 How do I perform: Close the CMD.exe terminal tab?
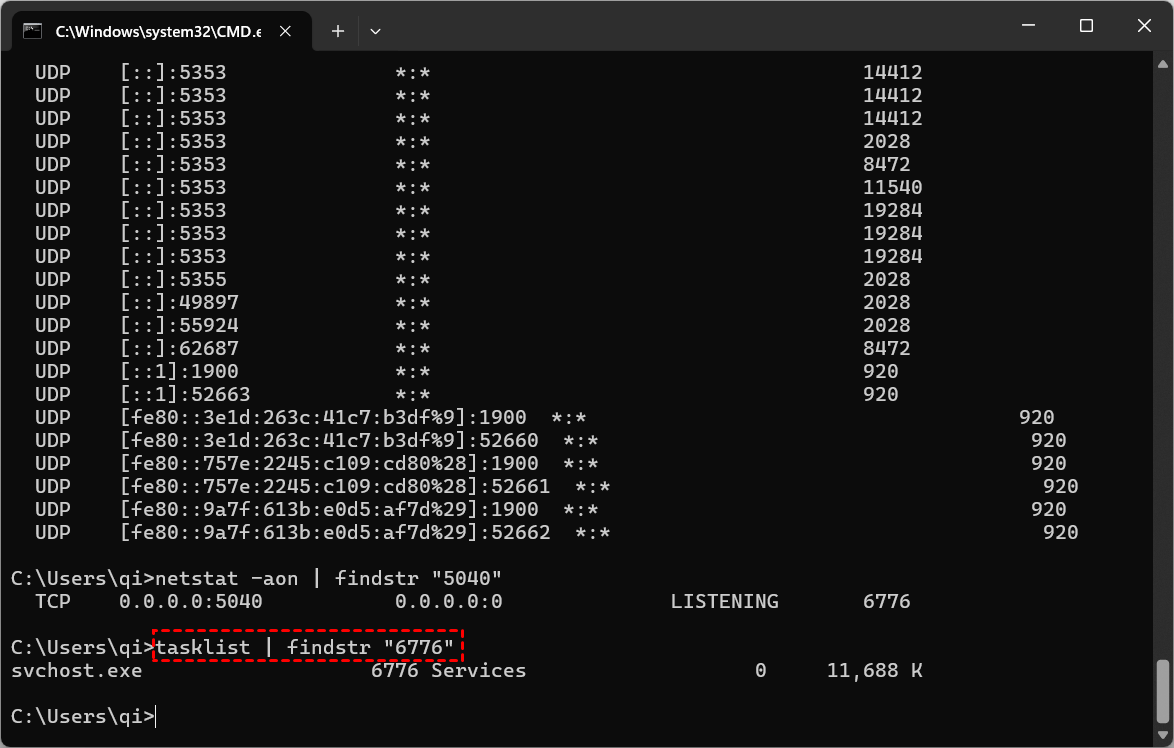click(285, 31)
